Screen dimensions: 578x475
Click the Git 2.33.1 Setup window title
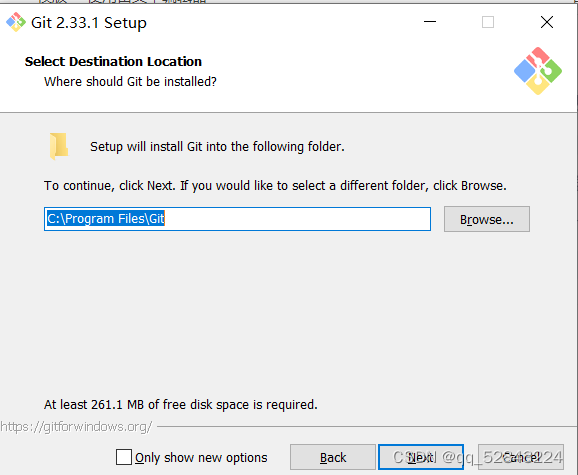[x=89, y=23]
